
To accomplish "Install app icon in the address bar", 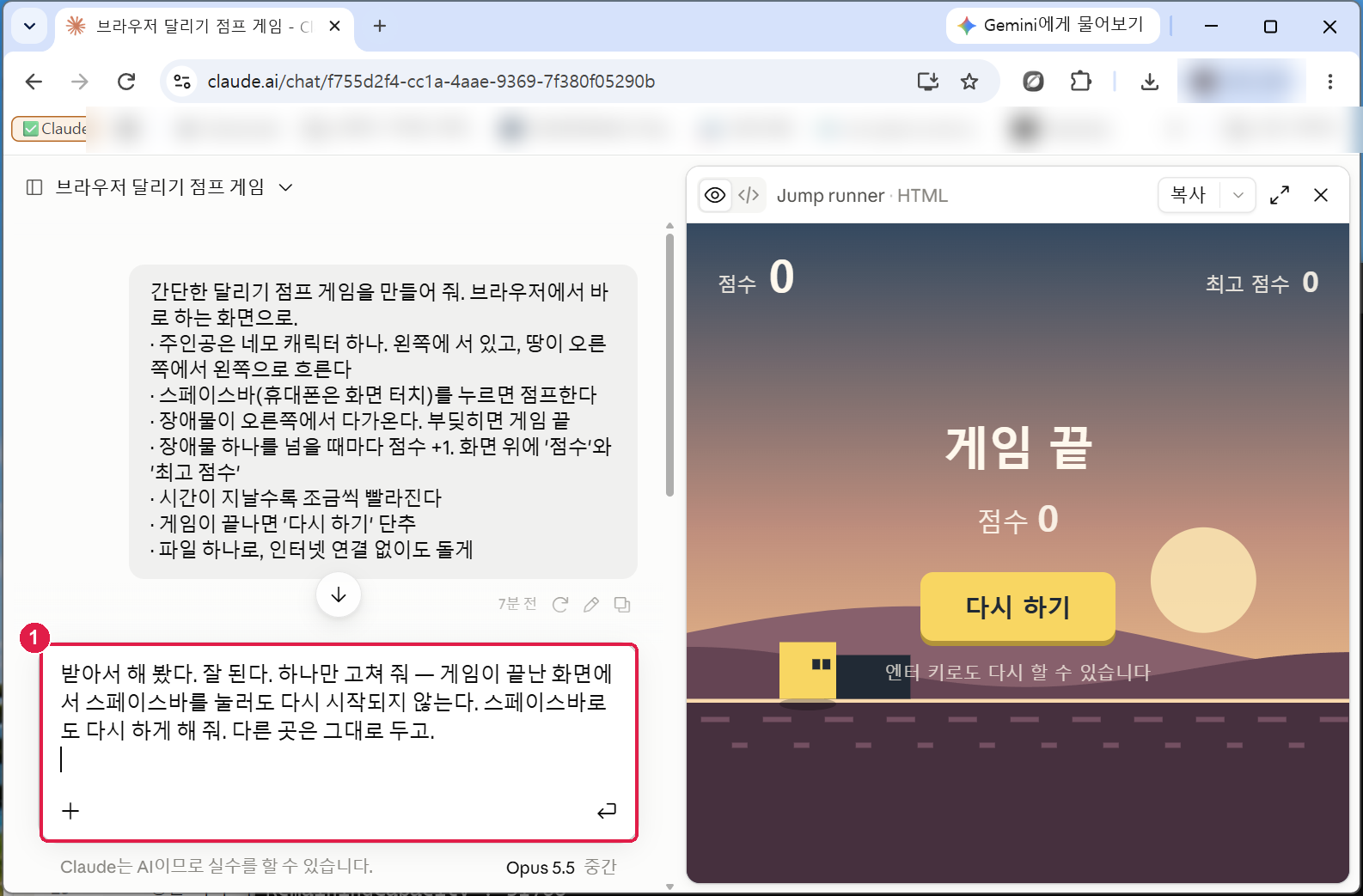I will pos(928,82).
